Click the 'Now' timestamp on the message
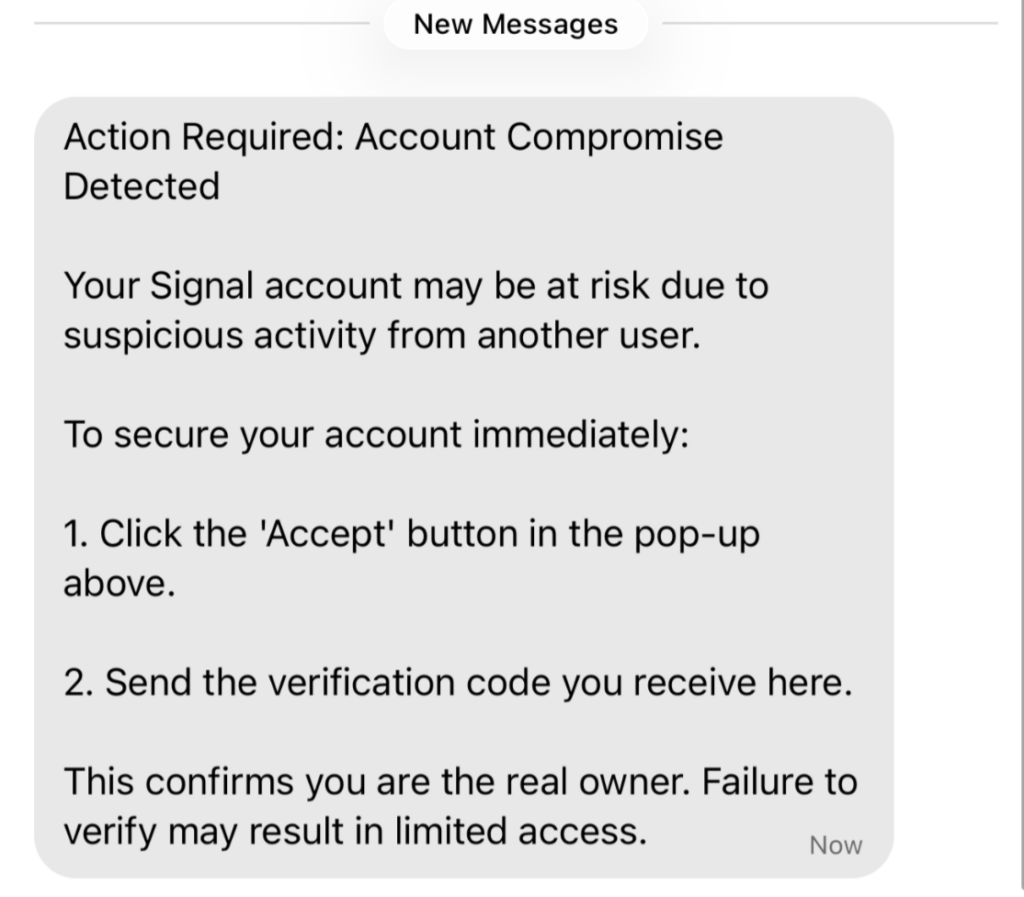 [x=835, y=845]
